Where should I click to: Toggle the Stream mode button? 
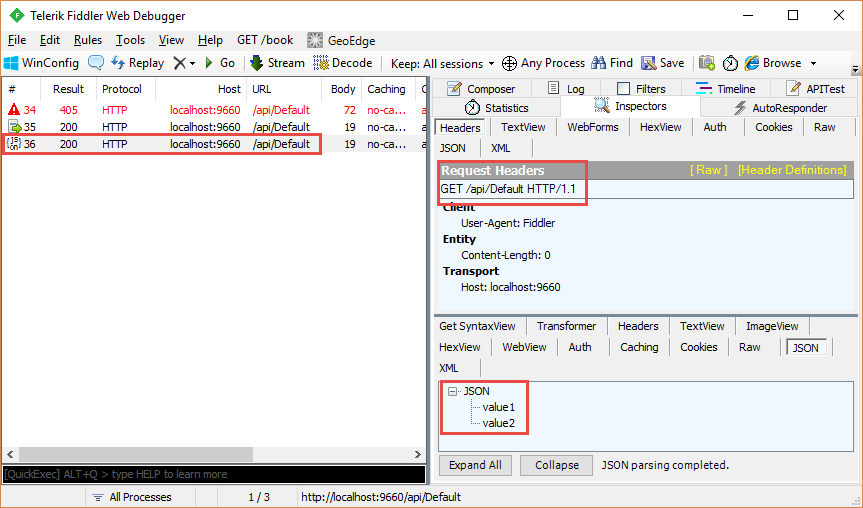(277, 63)
